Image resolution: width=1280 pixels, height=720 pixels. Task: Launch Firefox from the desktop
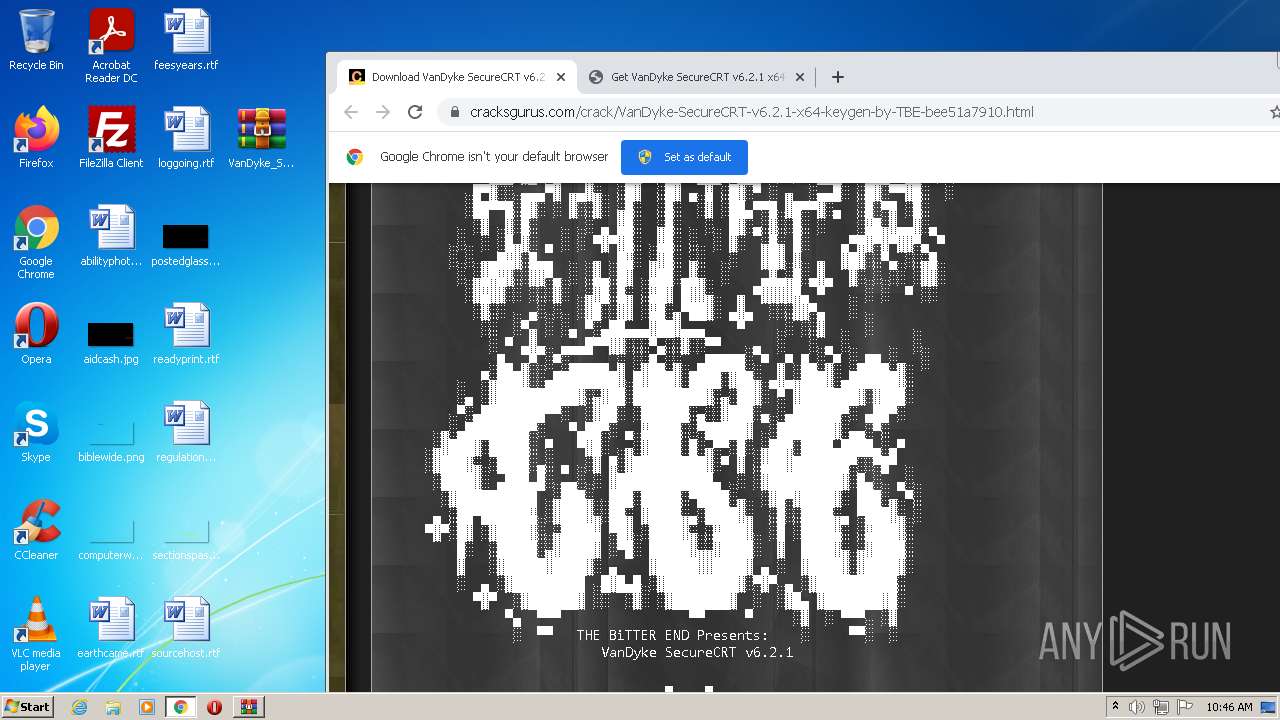click(x=36, y=138)
